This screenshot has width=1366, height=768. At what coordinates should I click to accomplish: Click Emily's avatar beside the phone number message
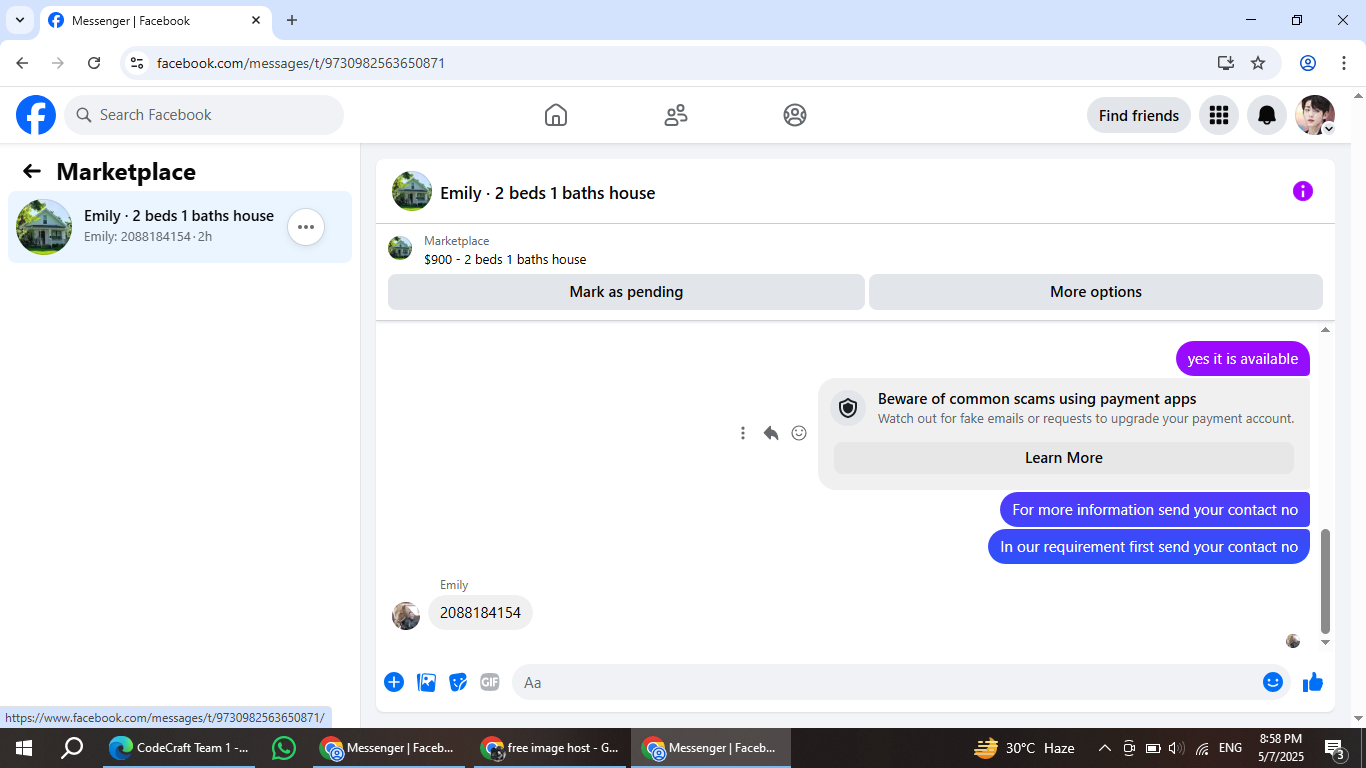[x=406, y=615]
